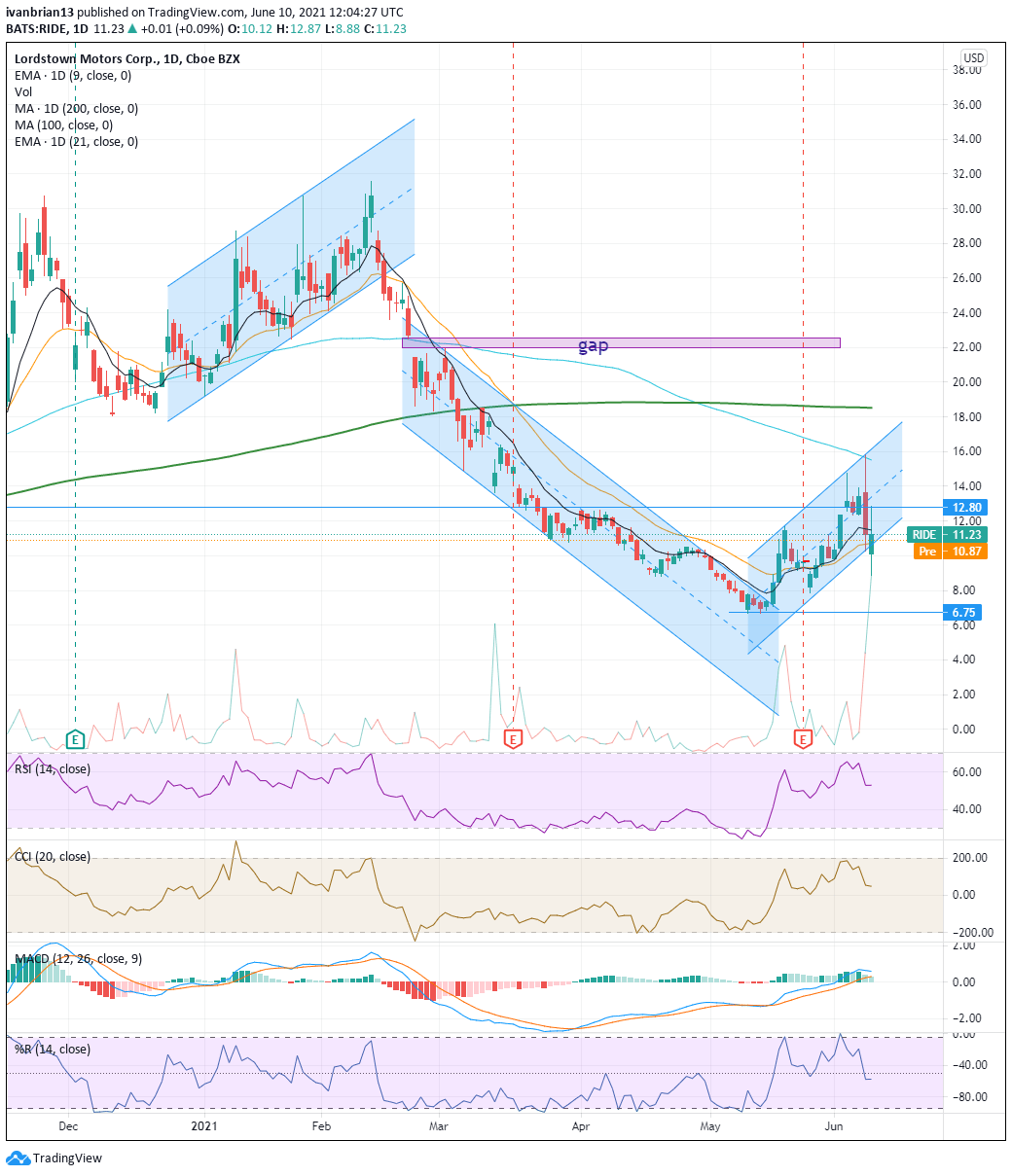Viewport: 1012px width, 1176px height.
Task: Click the 6.75 price level label
Action: click(x=962, y=613)
